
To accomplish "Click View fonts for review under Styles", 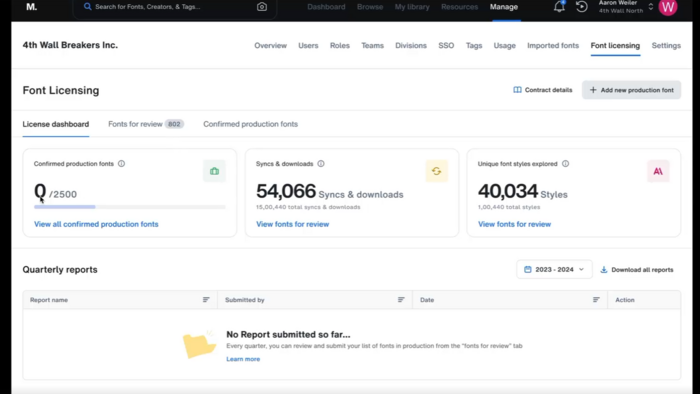I will pyautogui.click(x=514, y=224).
